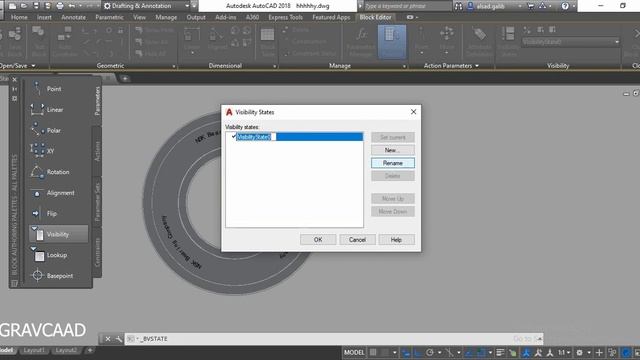Open the Home ribbon tab
The width and height of the screenshot is (640, 360).
click(19, 17)
